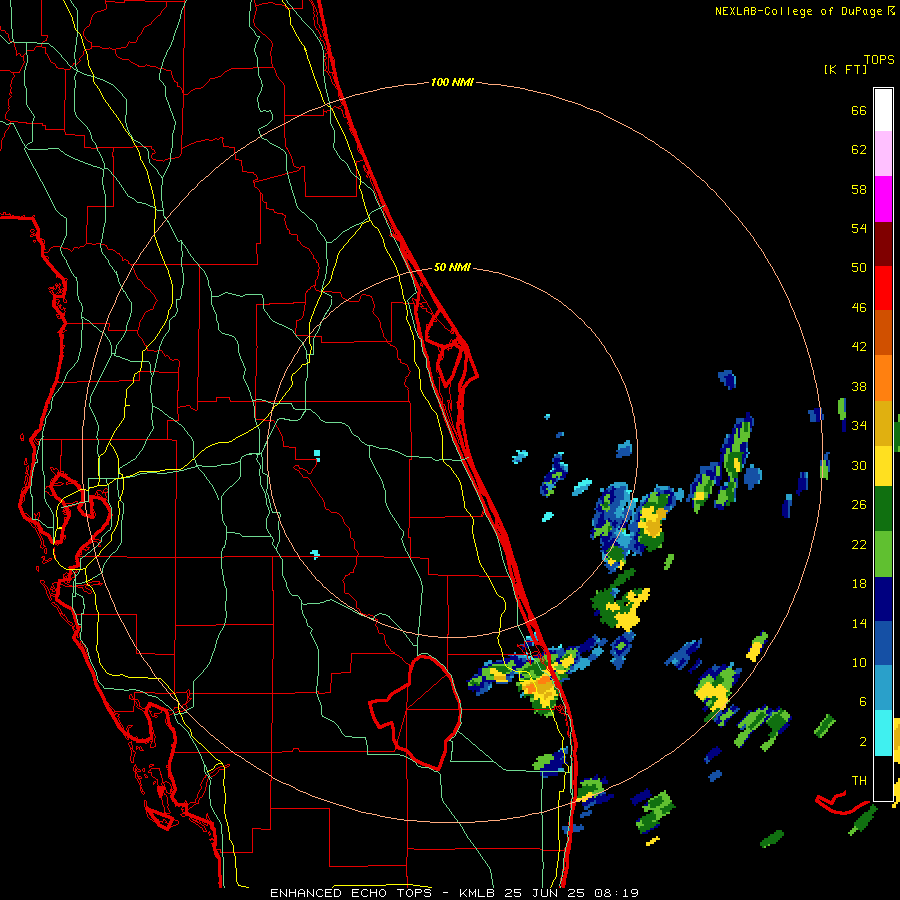Click the 10 value on the scale
The width and height of the screenshot is (900, 900).
859,662
